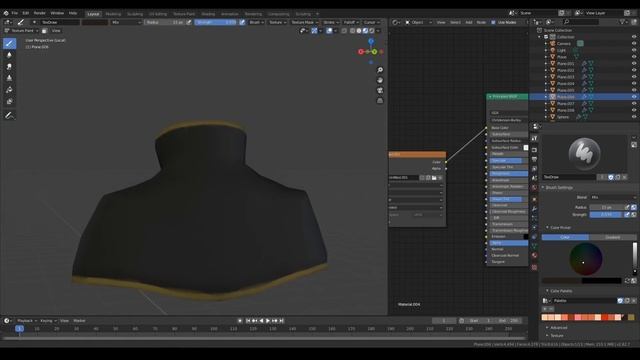Select Plane.006 in the outliner

point(565,97)
